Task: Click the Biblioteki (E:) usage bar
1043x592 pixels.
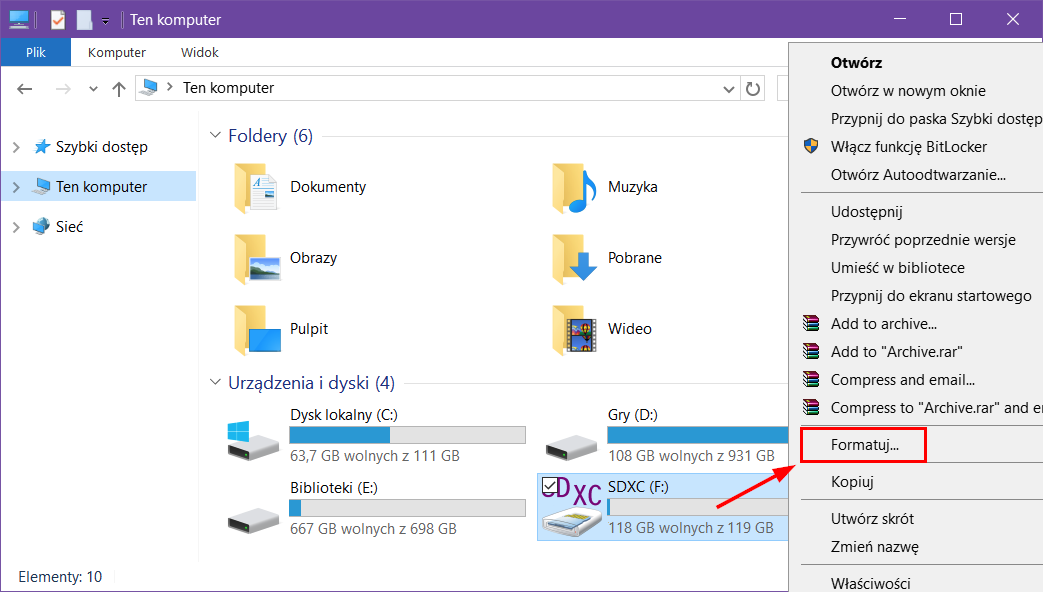Action: coord(407,508)
